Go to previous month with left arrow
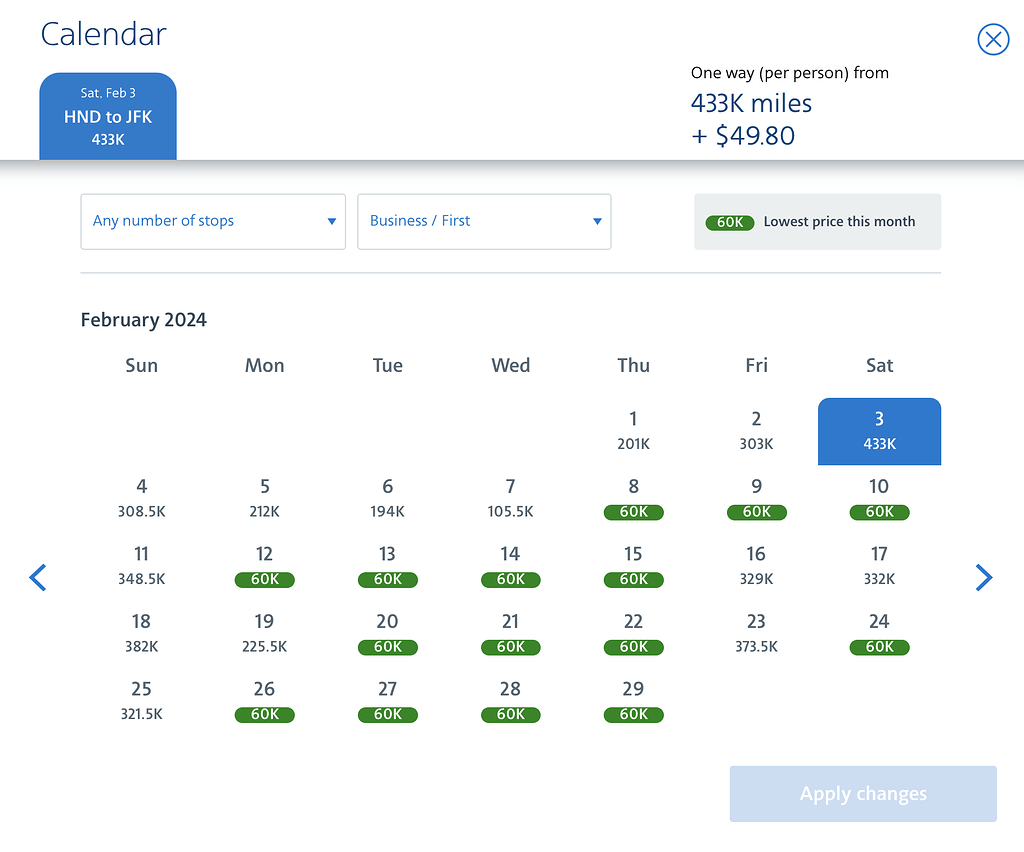This screenshot has height=852, width=1024. [x=38, y=577]
